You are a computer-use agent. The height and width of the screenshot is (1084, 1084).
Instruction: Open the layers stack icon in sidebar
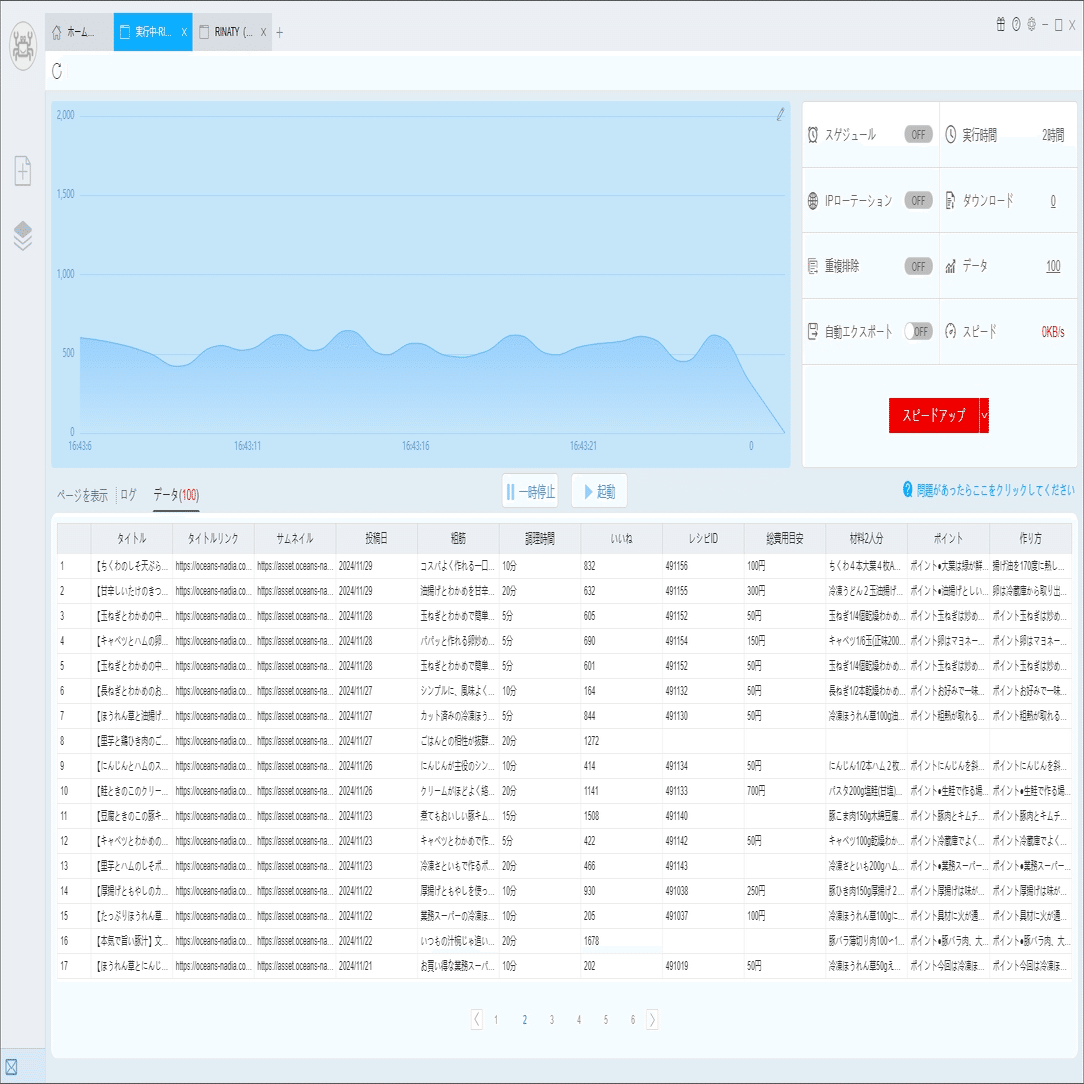click(23, 236)
